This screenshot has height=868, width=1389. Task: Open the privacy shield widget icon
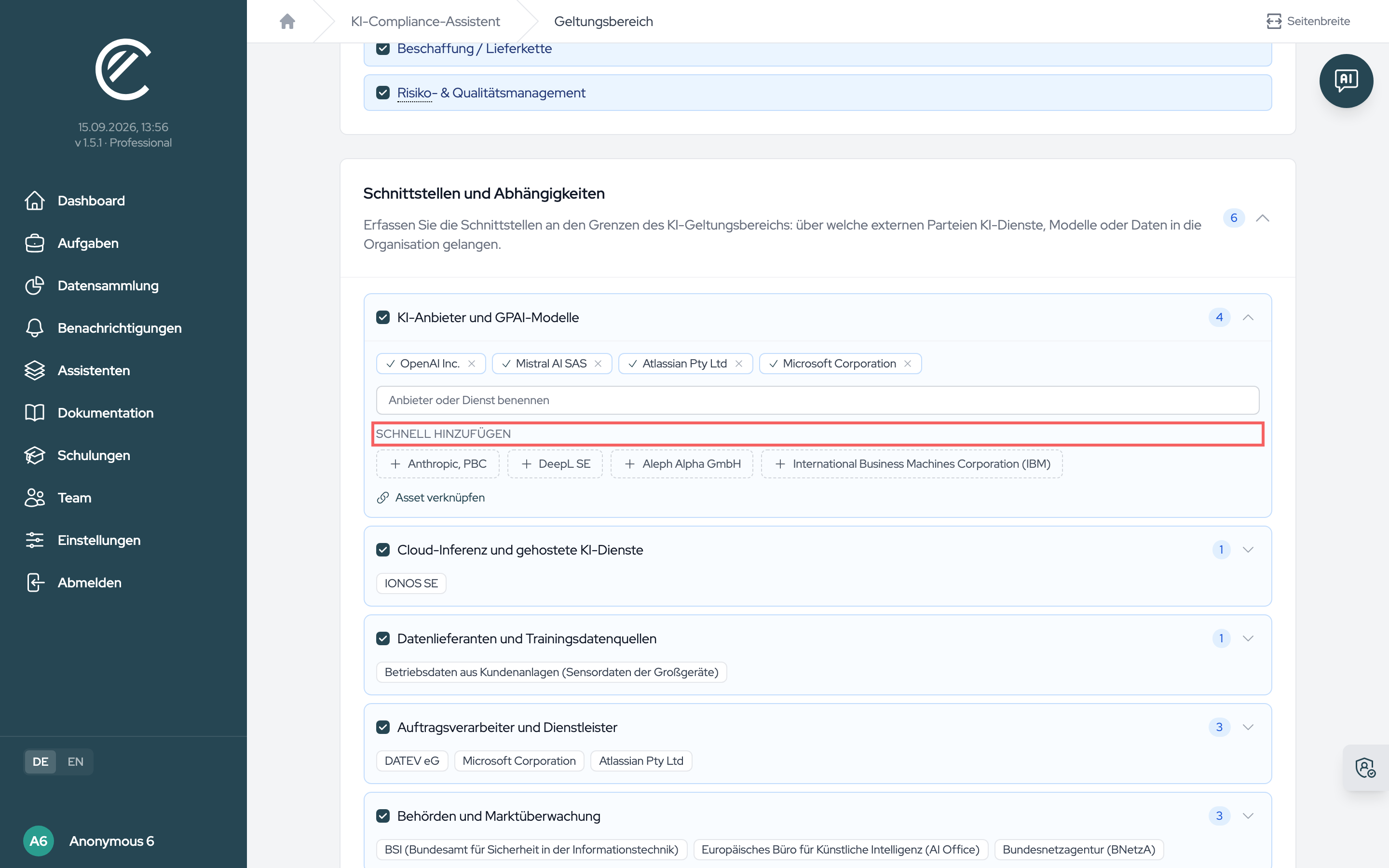[1365, 768]
